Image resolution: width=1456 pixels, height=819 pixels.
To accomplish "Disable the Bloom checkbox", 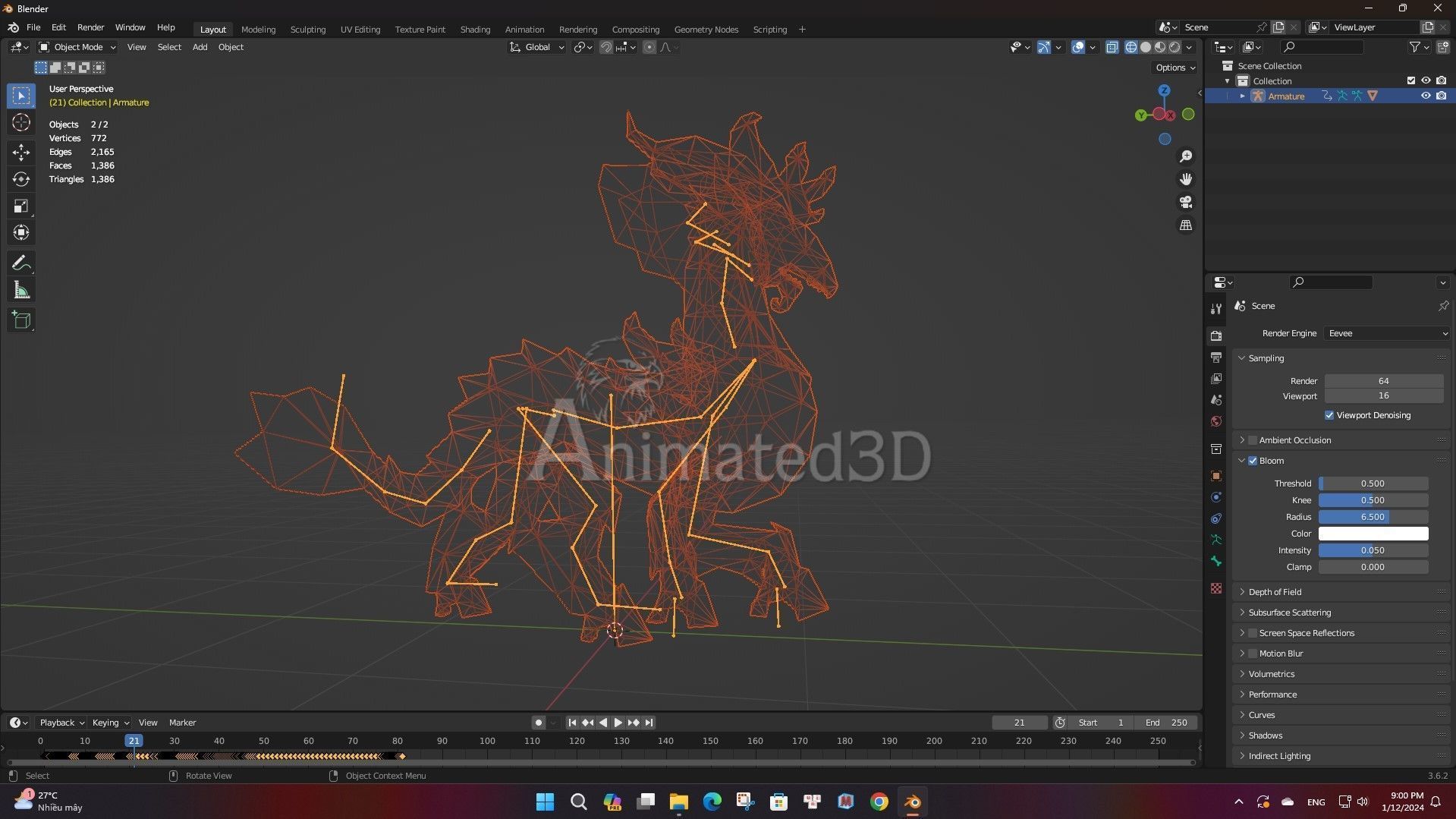I will click(x=1253, y=461).
